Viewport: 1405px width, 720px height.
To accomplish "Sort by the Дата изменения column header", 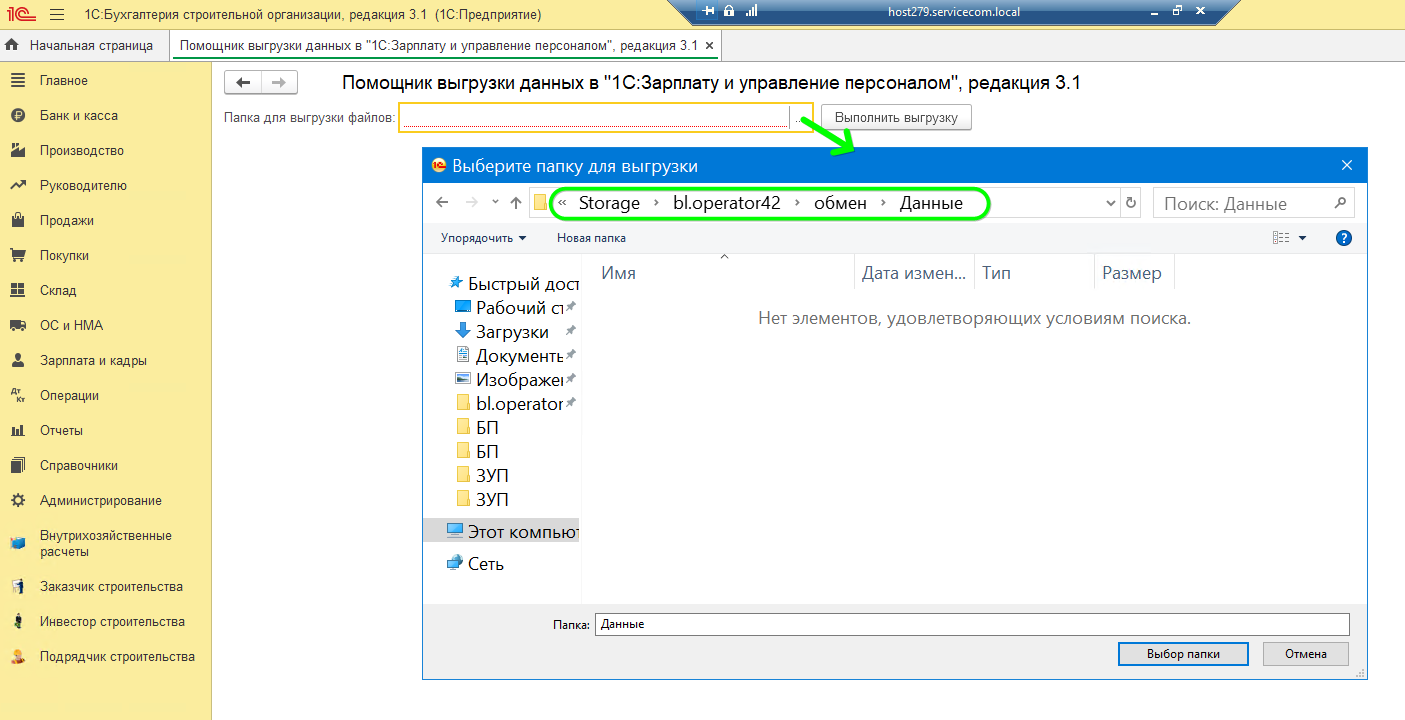I will (x=915, y=273).
